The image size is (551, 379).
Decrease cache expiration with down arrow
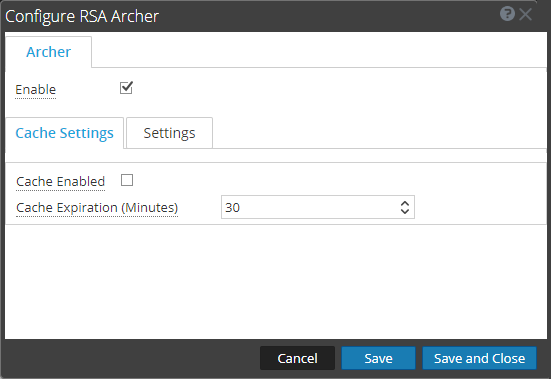[x=405, y=211]
